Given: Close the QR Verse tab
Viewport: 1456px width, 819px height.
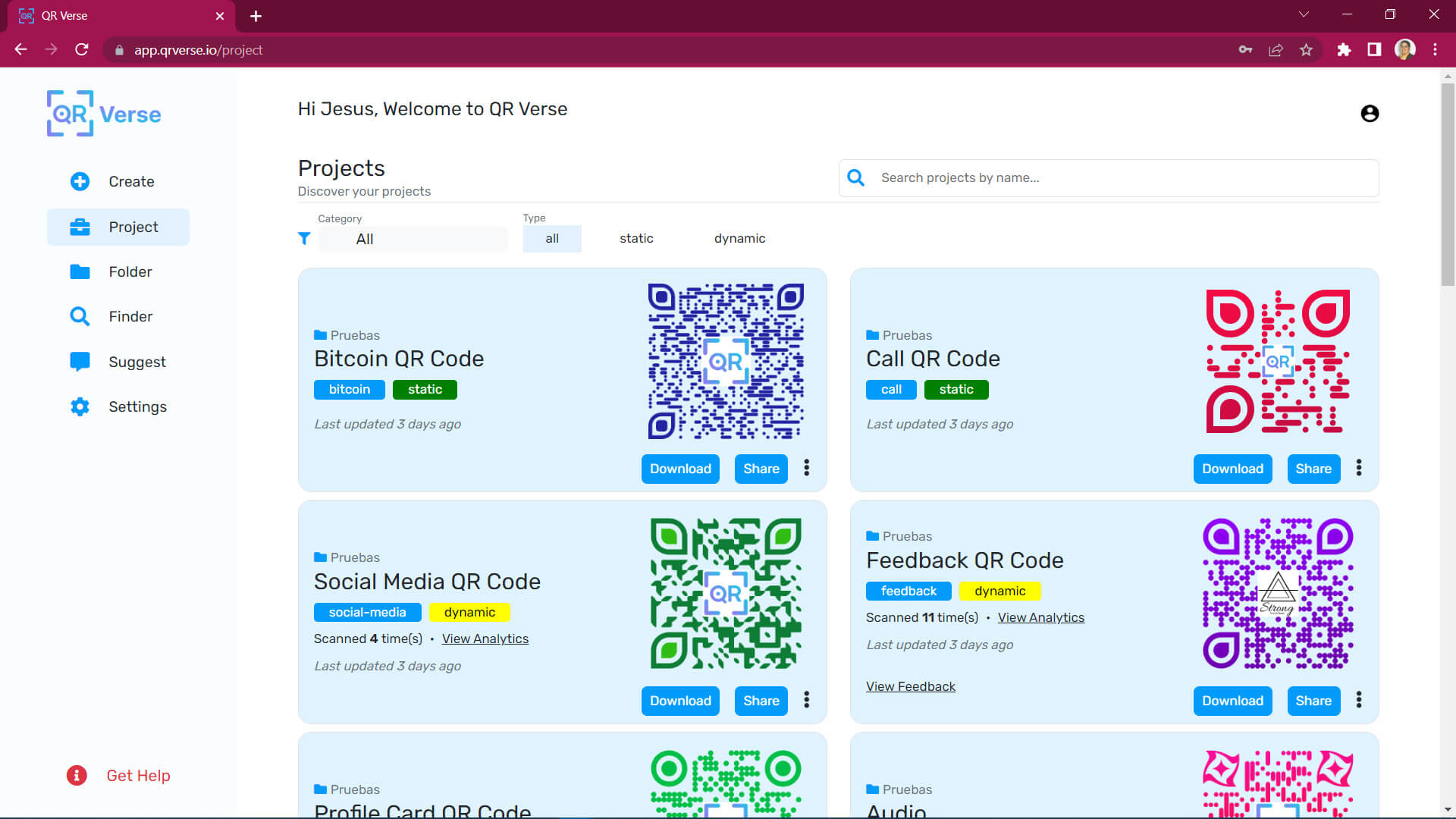Looking at the screenshot, I should pyautogui.click(x=220, y=16).
